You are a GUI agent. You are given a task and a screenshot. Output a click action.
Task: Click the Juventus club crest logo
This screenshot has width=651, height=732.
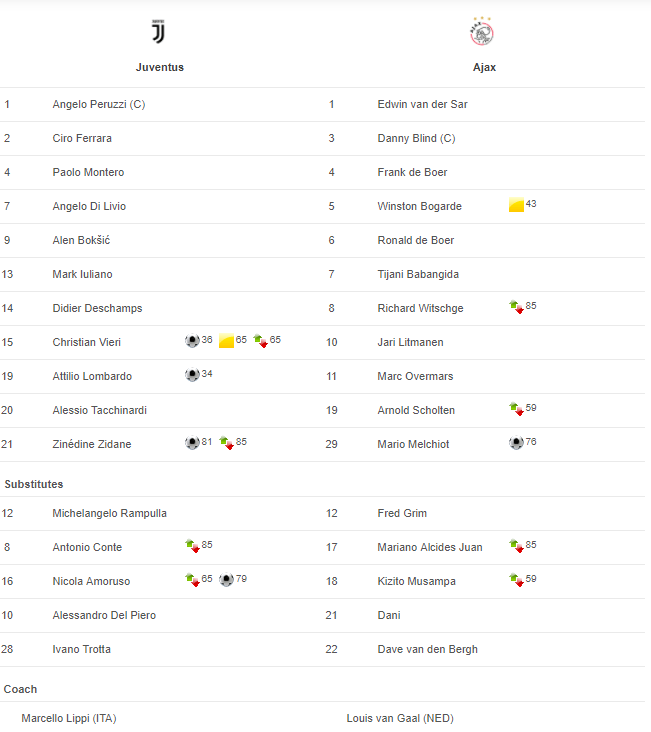coord(159,33)
